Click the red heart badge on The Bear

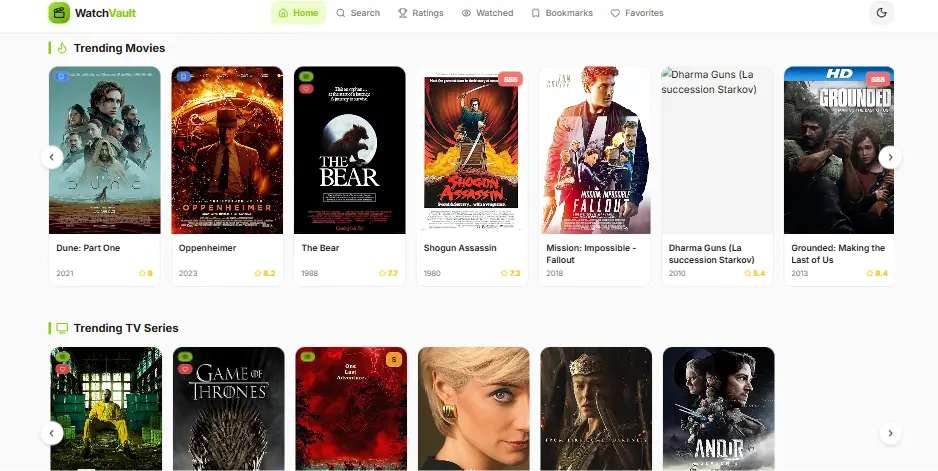click(x=306, y=89)
